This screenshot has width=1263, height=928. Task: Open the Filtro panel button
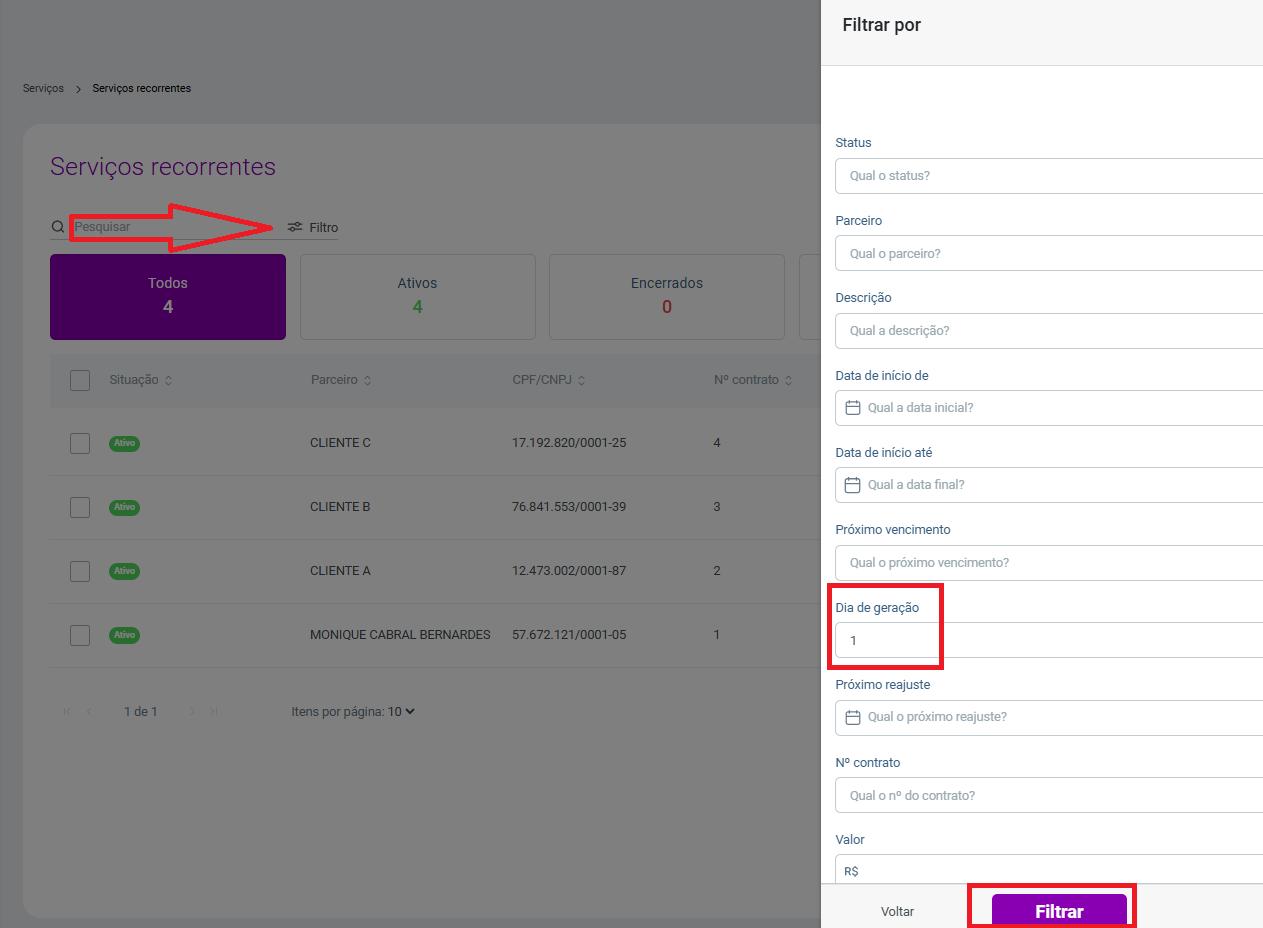[x=313, y=227]
